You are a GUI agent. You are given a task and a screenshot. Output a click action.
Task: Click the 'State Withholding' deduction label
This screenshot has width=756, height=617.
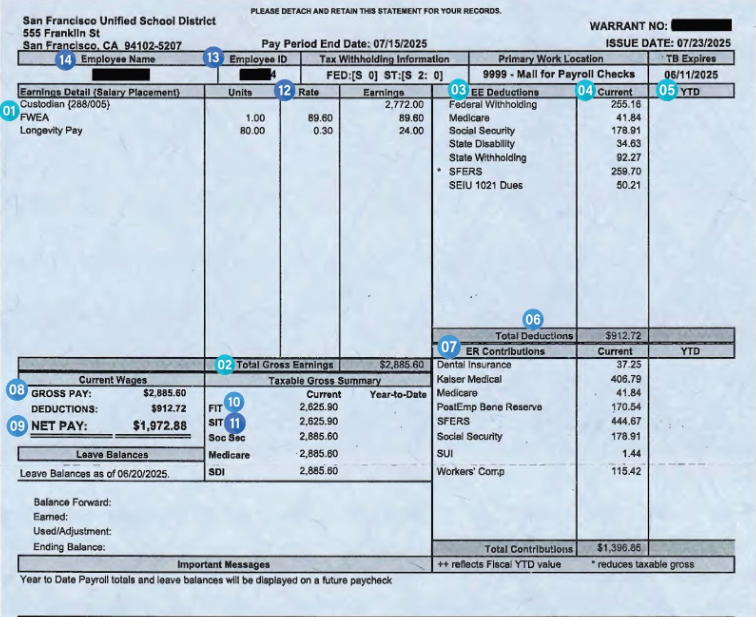pyautogui.click(x=487, y=158)
